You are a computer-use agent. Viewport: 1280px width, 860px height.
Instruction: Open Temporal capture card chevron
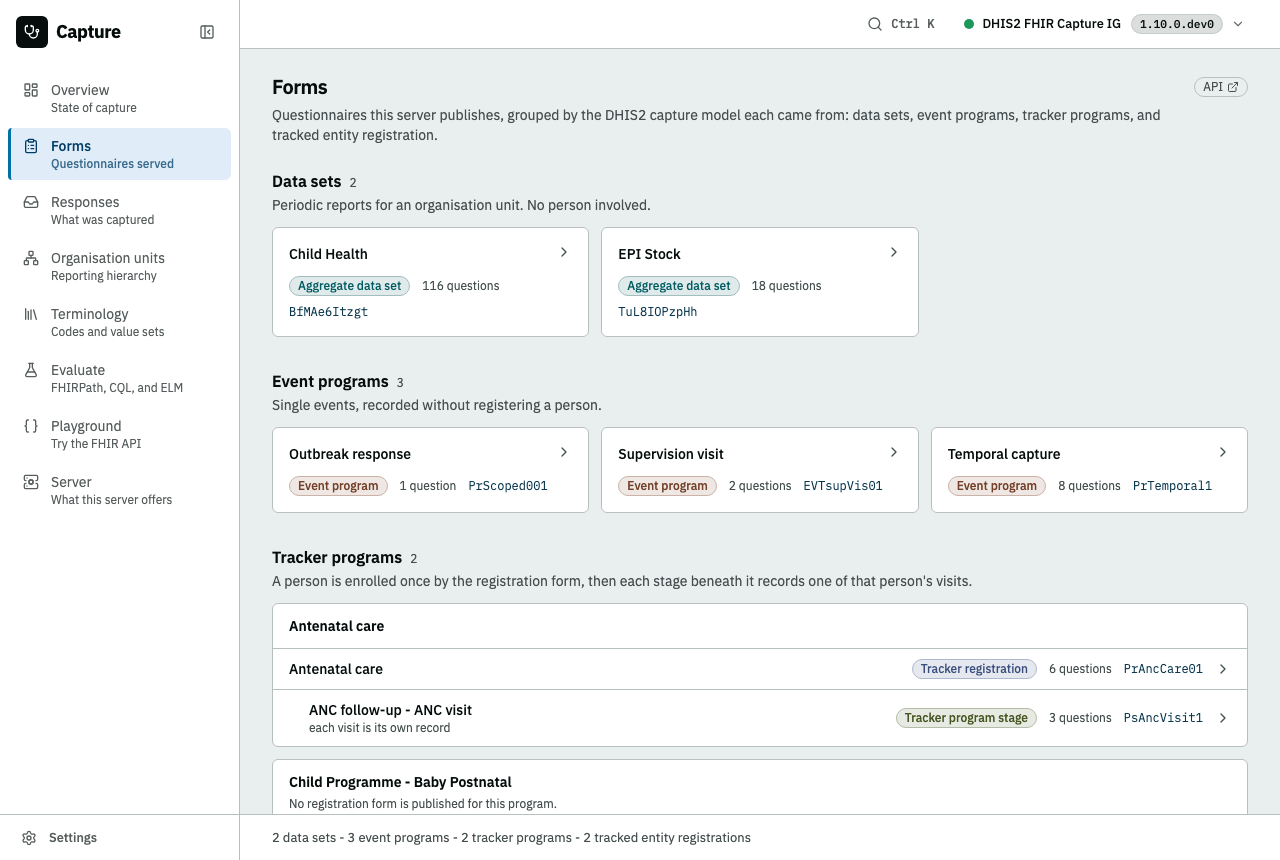coord(1223,452)
